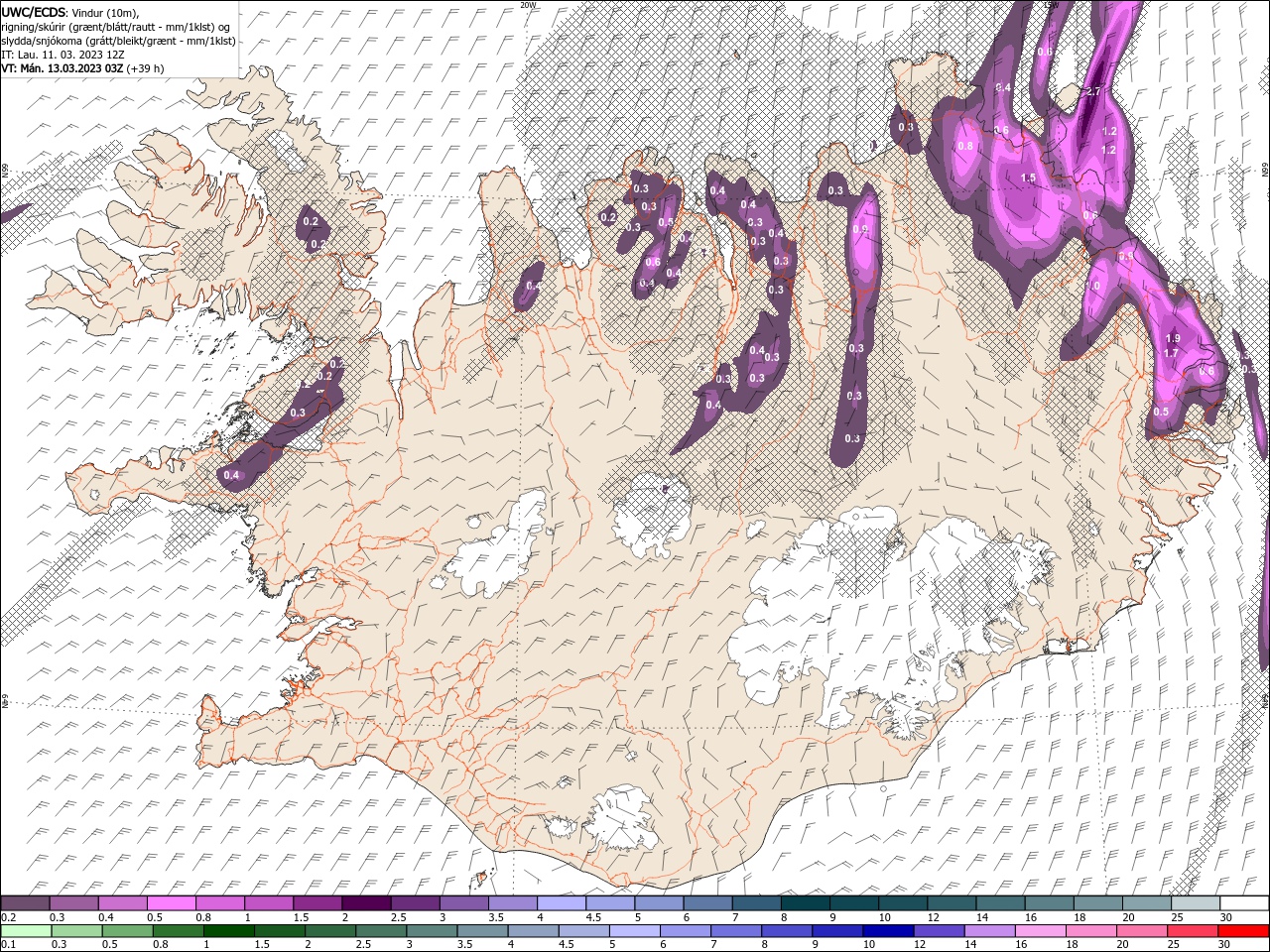The width and height of the screenshot is (1270, 952).
Task: Click the '0.1' label under the bottom legend row
Action: pos(8,945)
